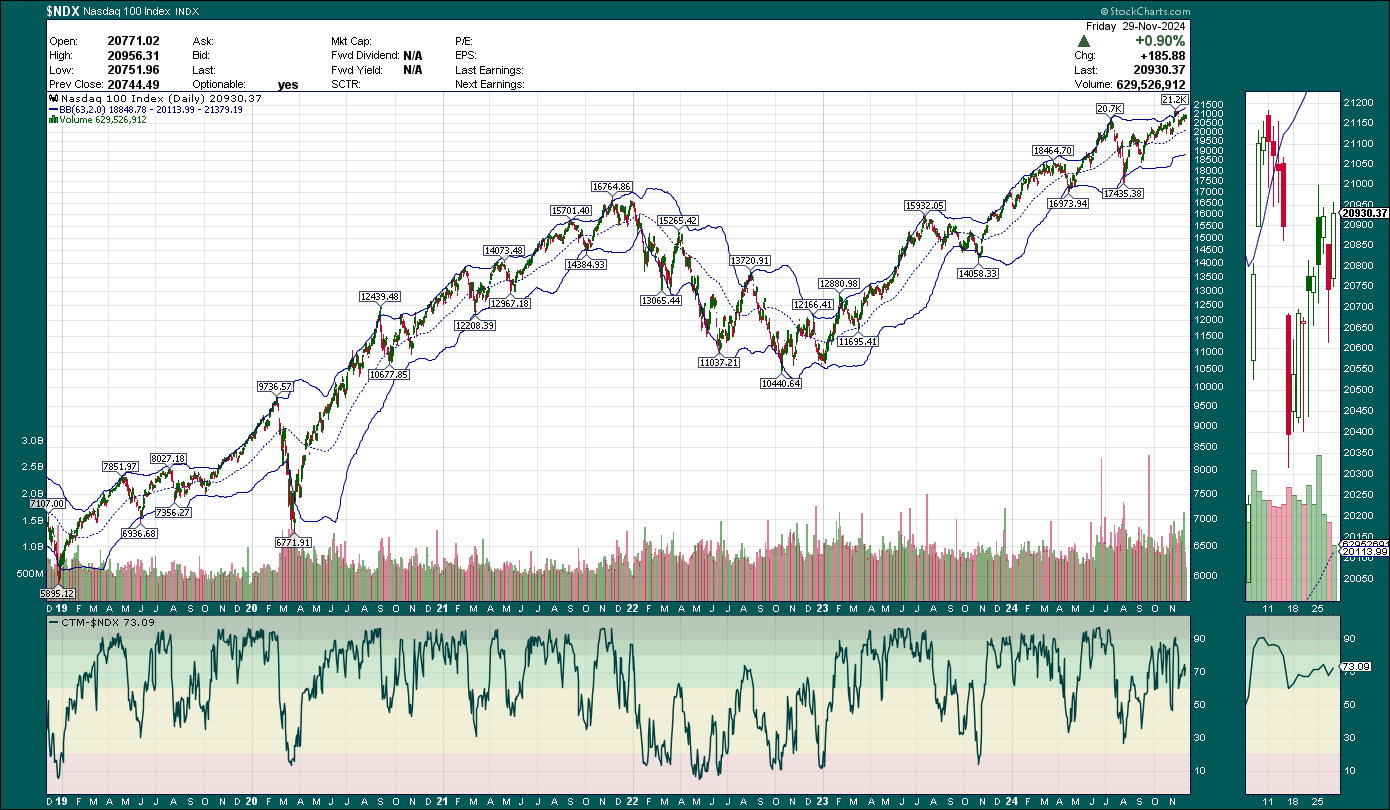Click the 16764.86 peak price label
This screenshot has height=810, width=1390.
pyautogui.click(x=611, y=187)
